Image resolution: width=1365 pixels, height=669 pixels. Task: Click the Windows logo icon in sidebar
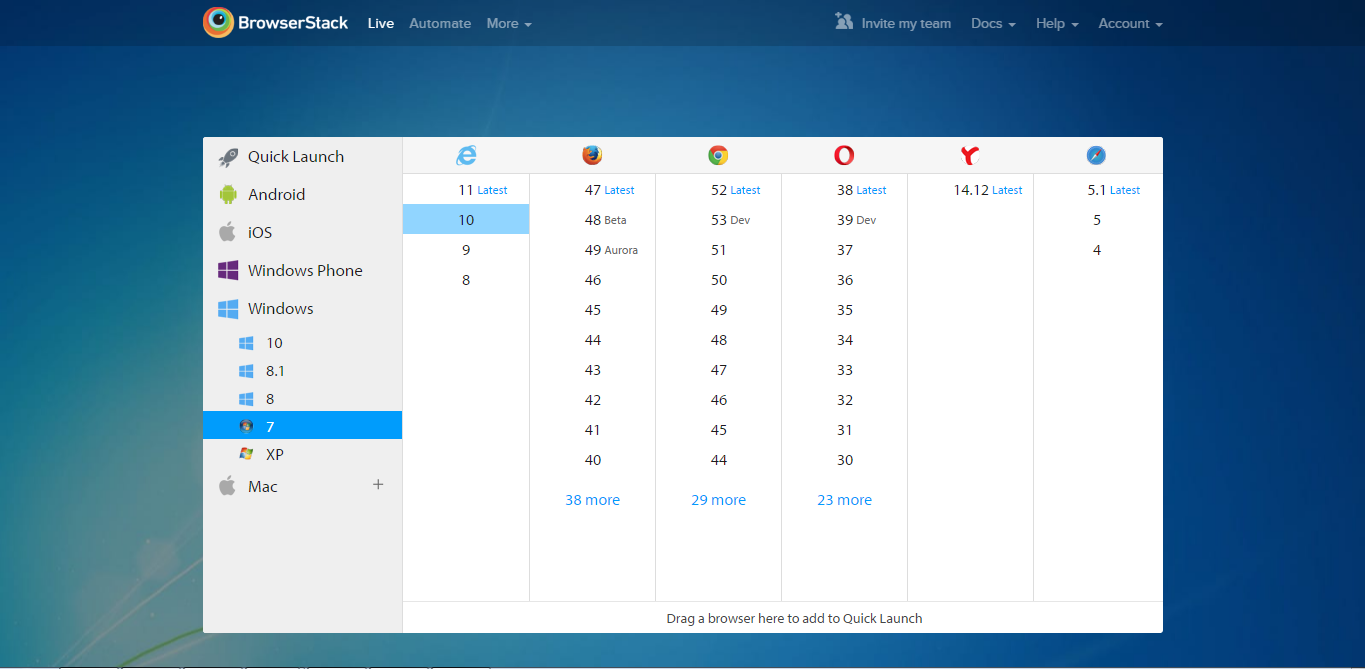point(228,308)
